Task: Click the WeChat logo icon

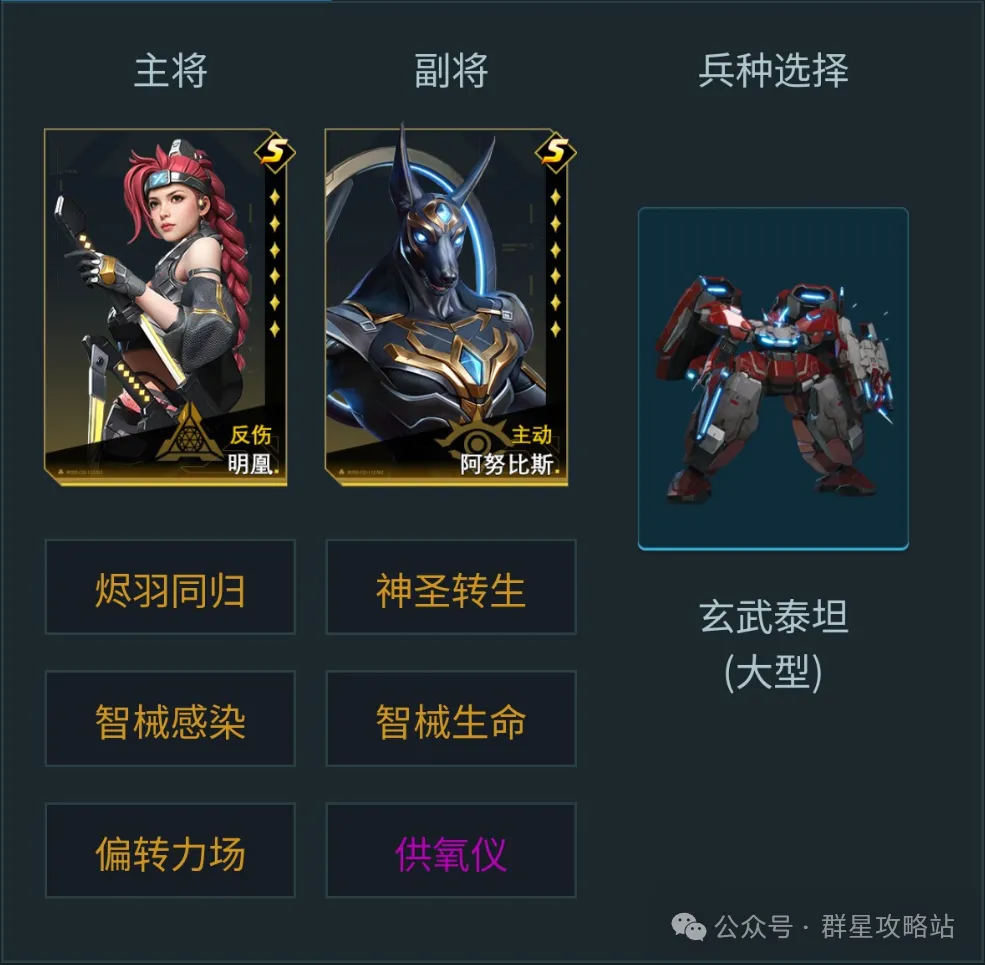Action: [689, 927]
